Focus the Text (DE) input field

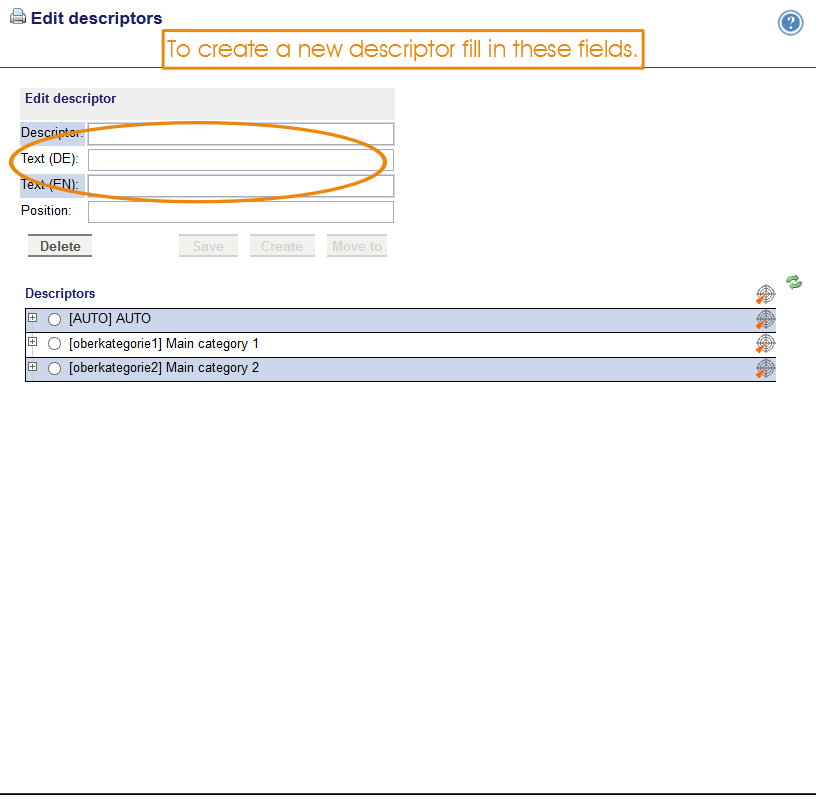point(241,160)
